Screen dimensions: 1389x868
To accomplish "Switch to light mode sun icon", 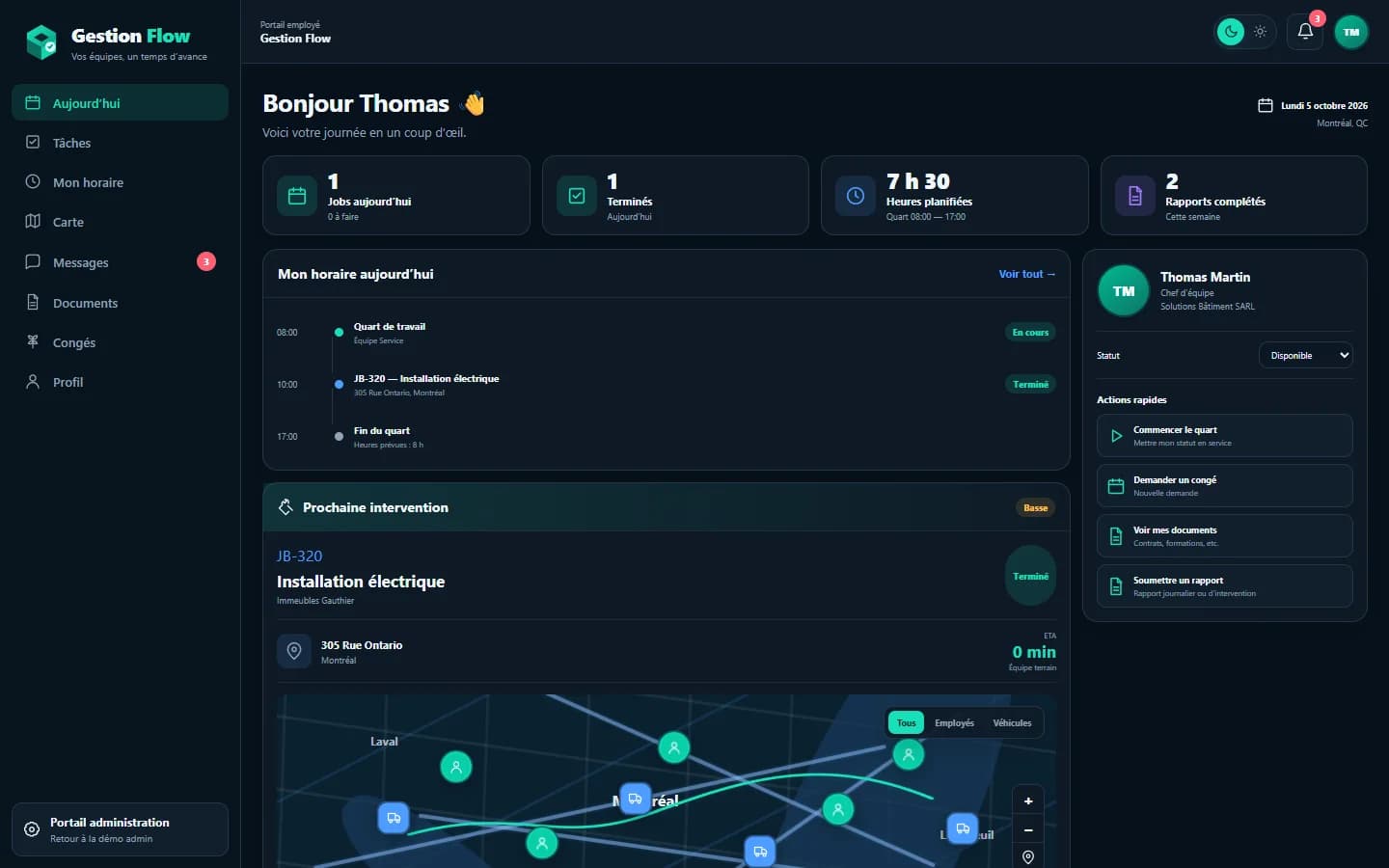I will tap(1260, 32).
